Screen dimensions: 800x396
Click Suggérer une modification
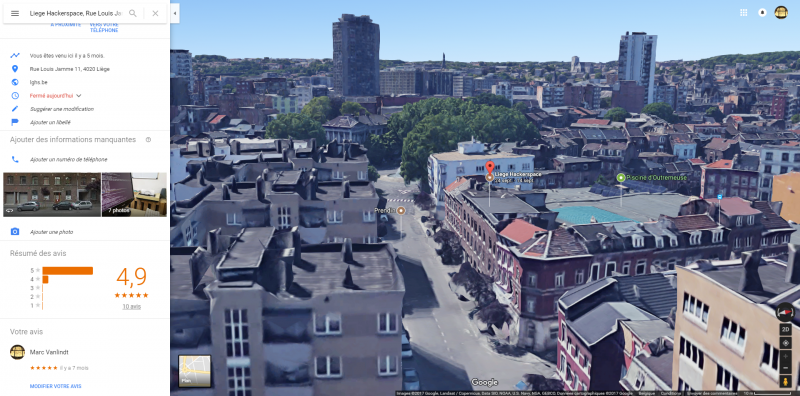(62, 109)
